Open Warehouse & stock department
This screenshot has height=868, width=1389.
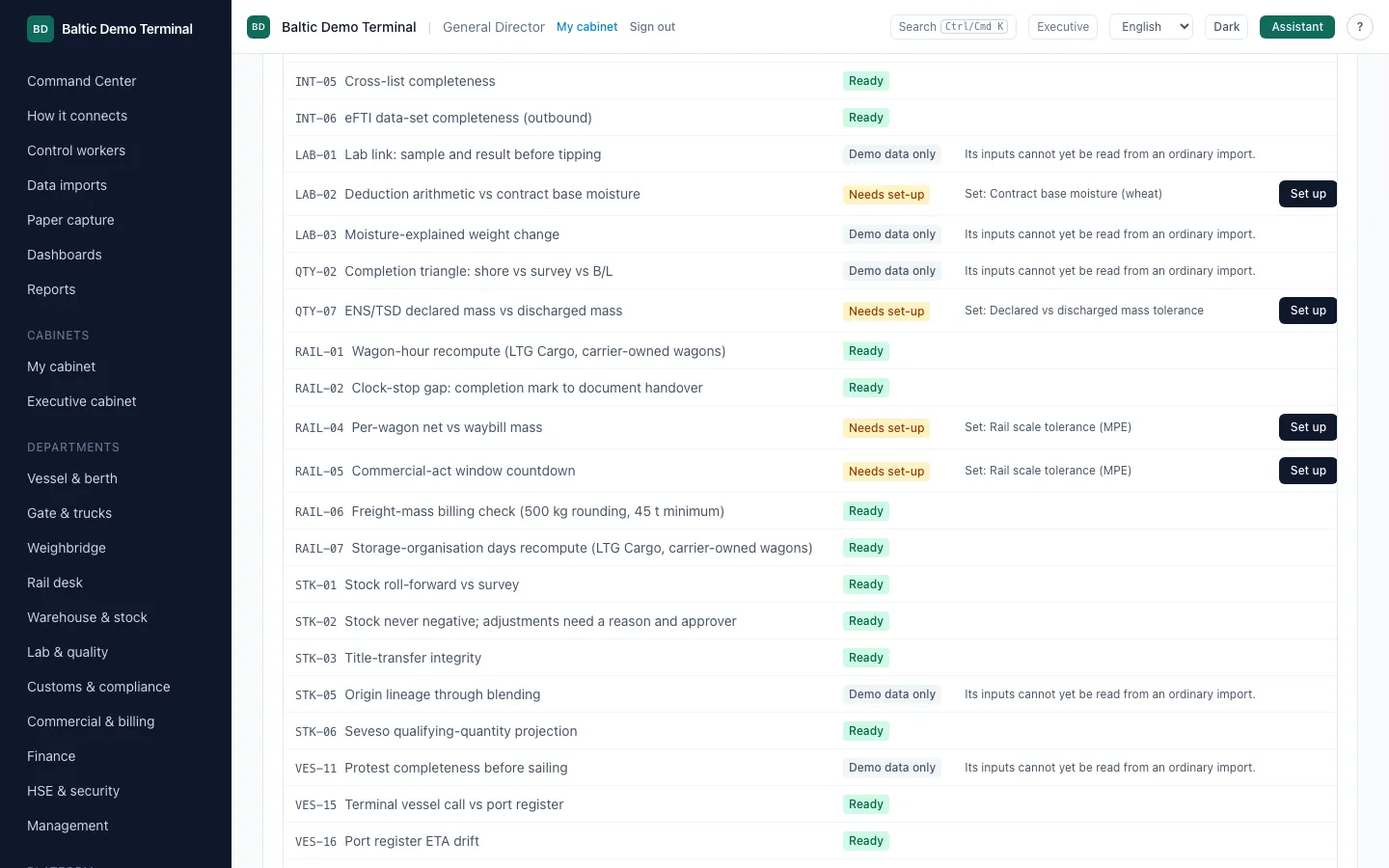coord(87,617)
